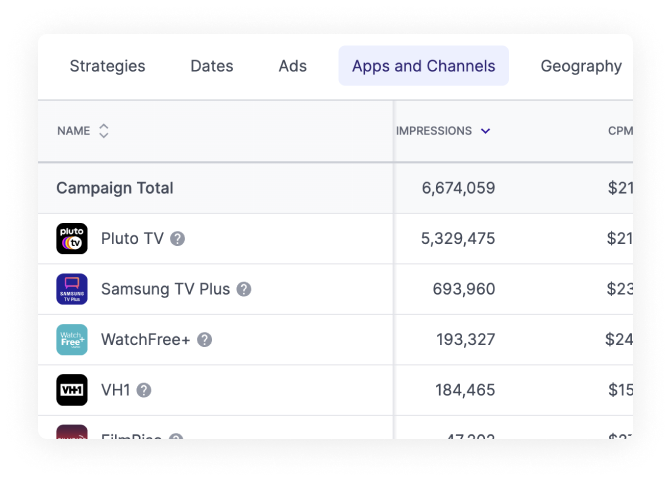
Task: Go to the Geography tab
Action: (581, 66)
